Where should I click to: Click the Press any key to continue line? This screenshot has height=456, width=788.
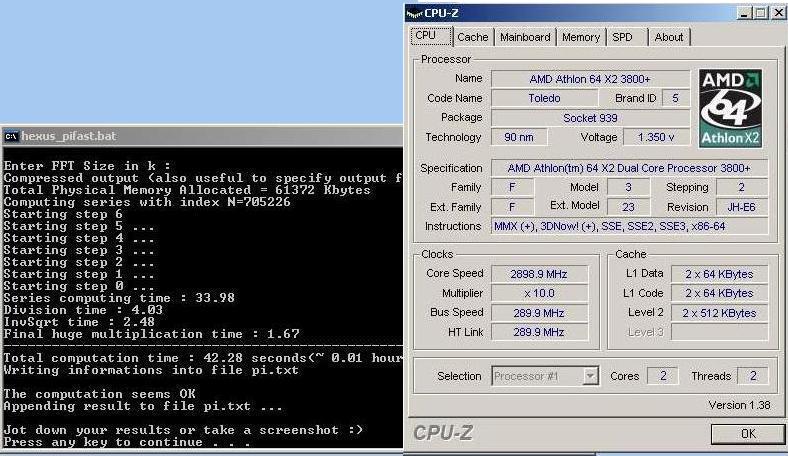coord(127,442)
